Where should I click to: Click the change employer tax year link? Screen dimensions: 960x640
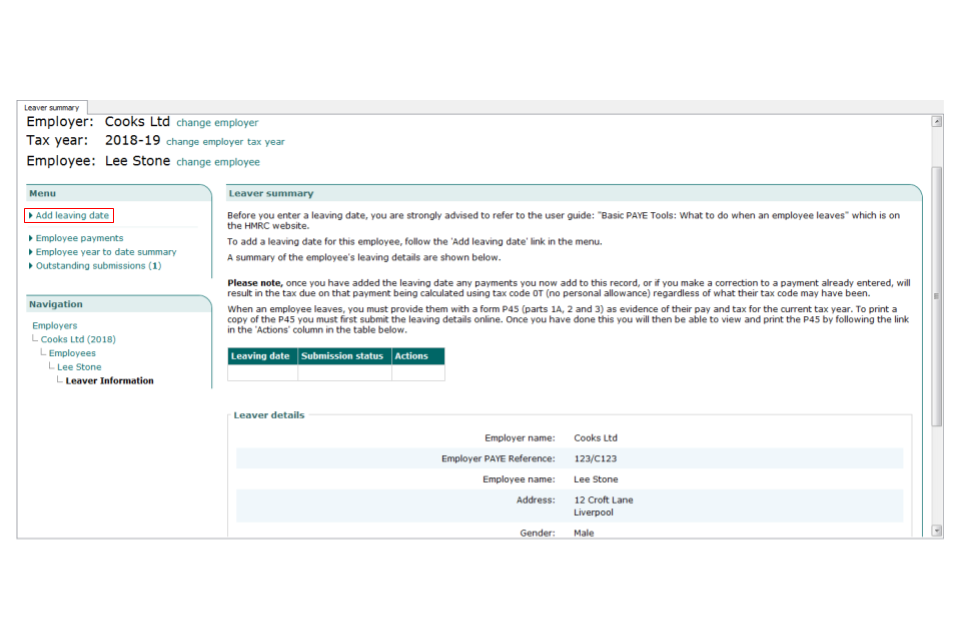[x=225, y=141]
